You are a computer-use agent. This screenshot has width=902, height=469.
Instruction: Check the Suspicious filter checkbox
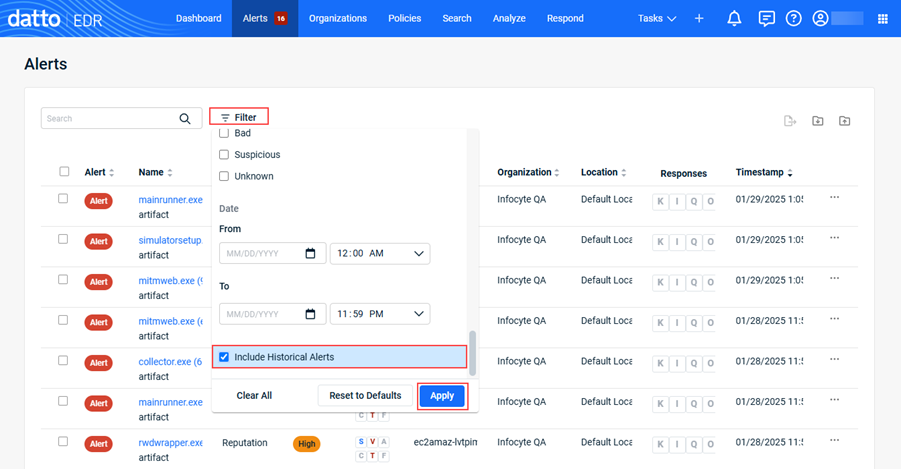click(x=224, y=155)
